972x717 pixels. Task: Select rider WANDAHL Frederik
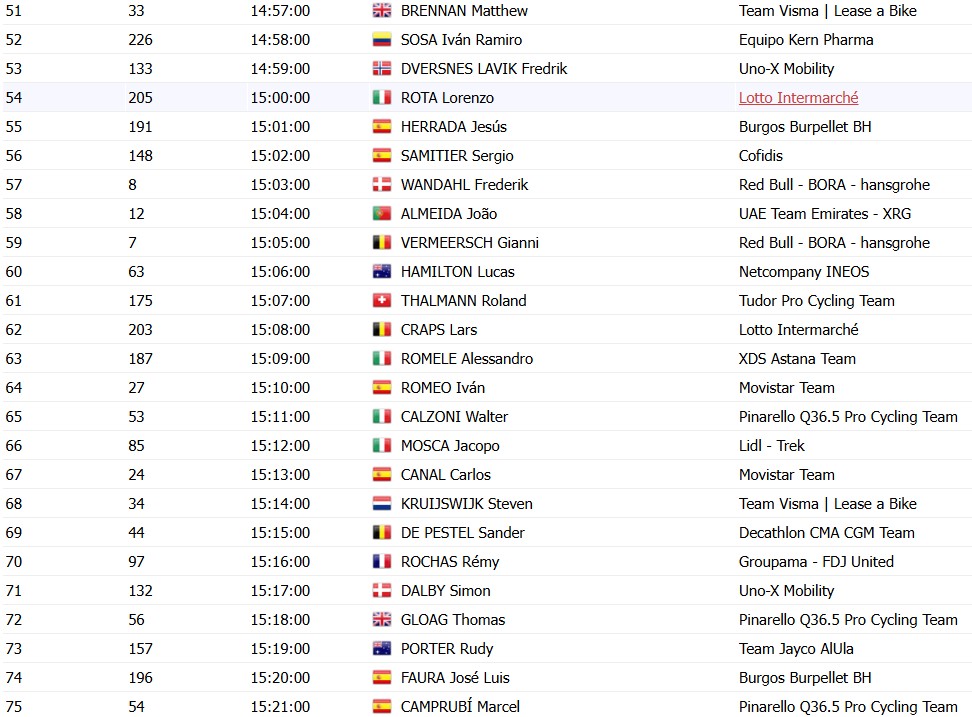(464, 185)
